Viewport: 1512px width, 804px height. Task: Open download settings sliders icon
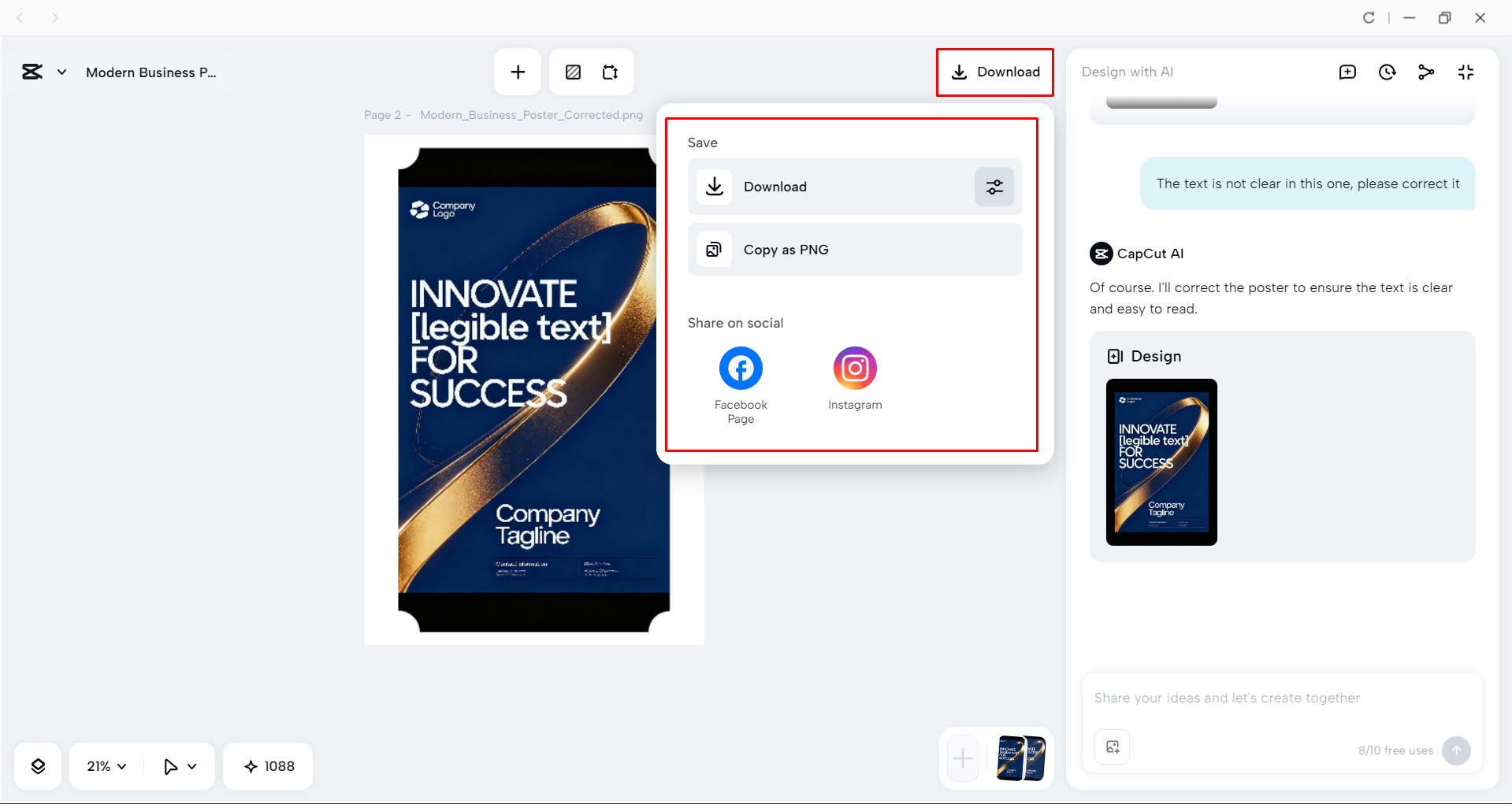pyautogui.click(x=994, y=187)
